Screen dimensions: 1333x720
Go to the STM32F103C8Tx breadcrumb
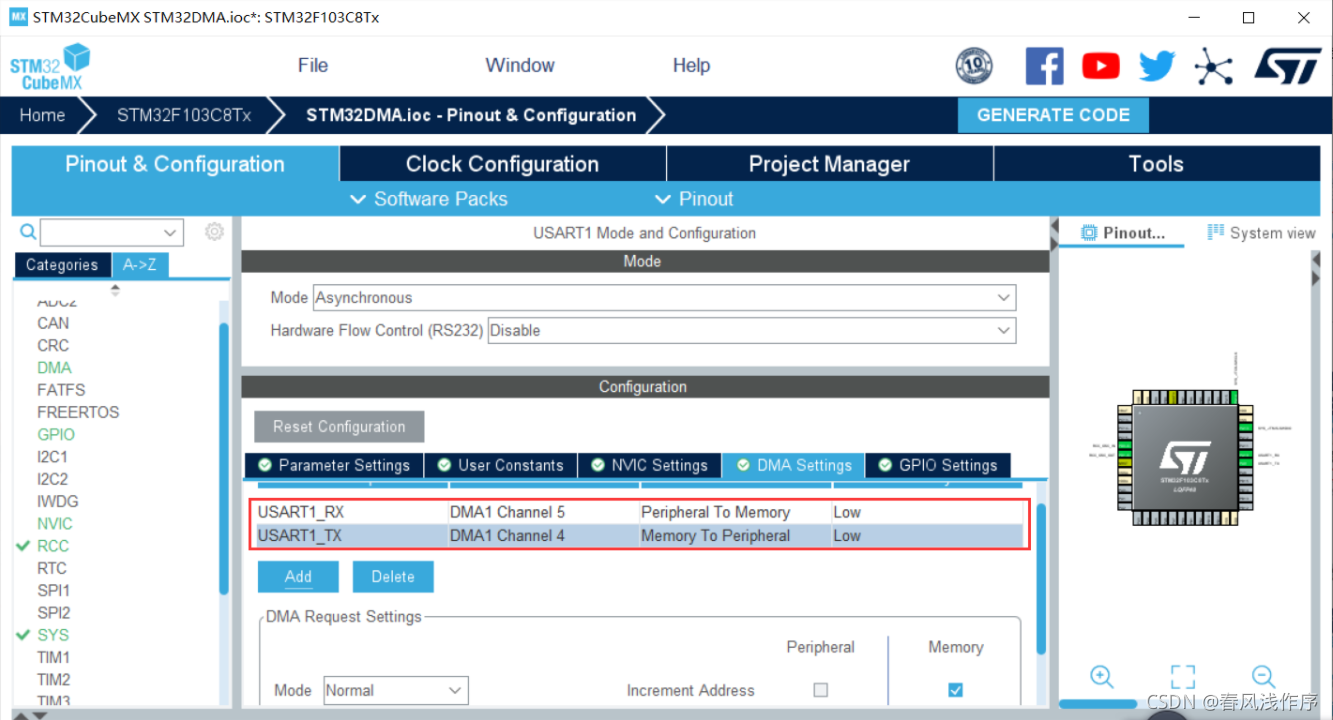[x=184, y=115]
